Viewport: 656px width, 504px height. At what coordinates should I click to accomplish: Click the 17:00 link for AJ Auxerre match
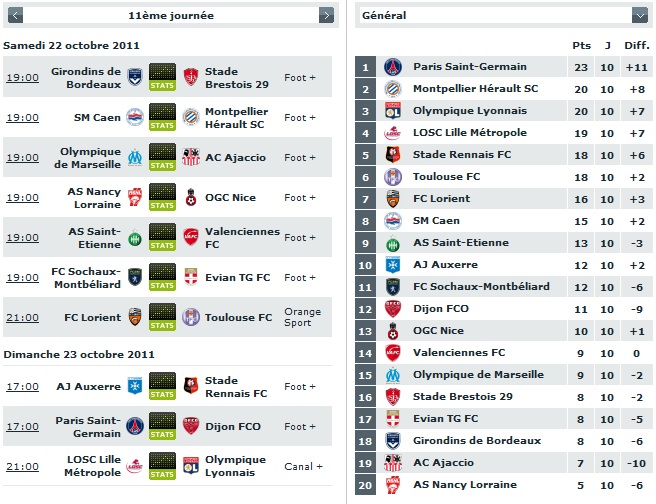(x=23, y=386)
